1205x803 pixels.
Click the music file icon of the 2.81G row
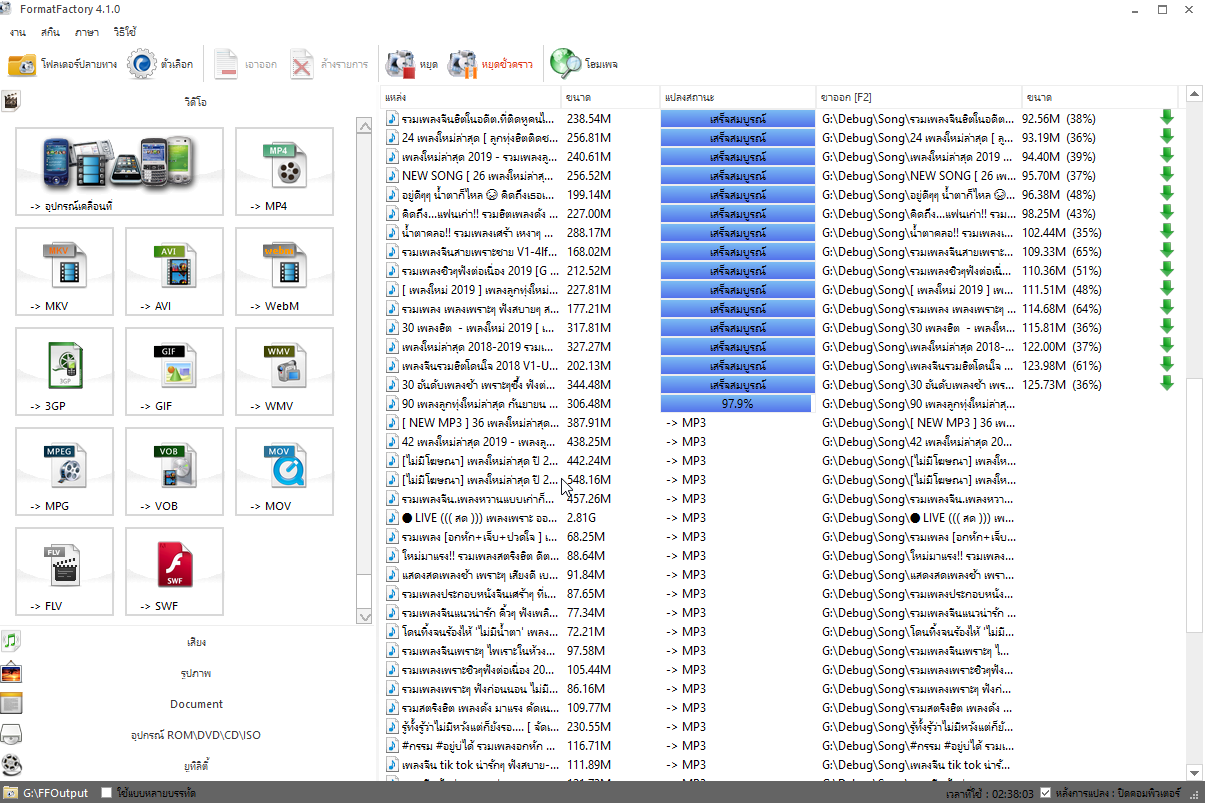[392, 517]
